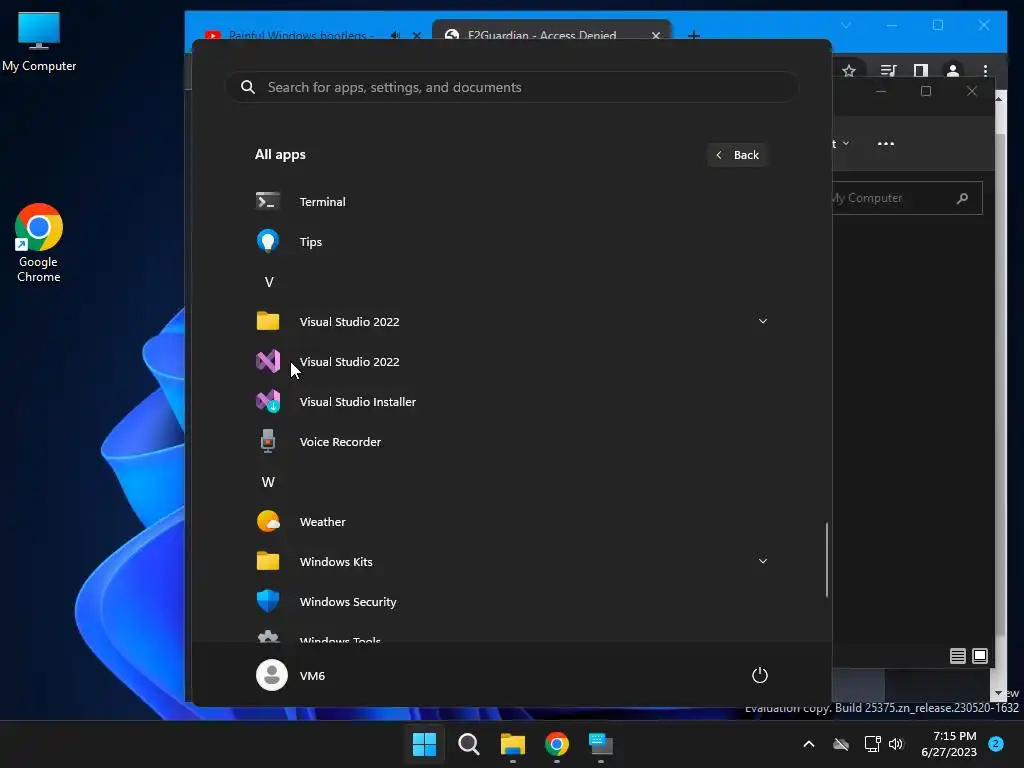Click the Start menu Windows logo
Image resolution: width=1024 pixels, height=768 pixels.
pos(424,743)
